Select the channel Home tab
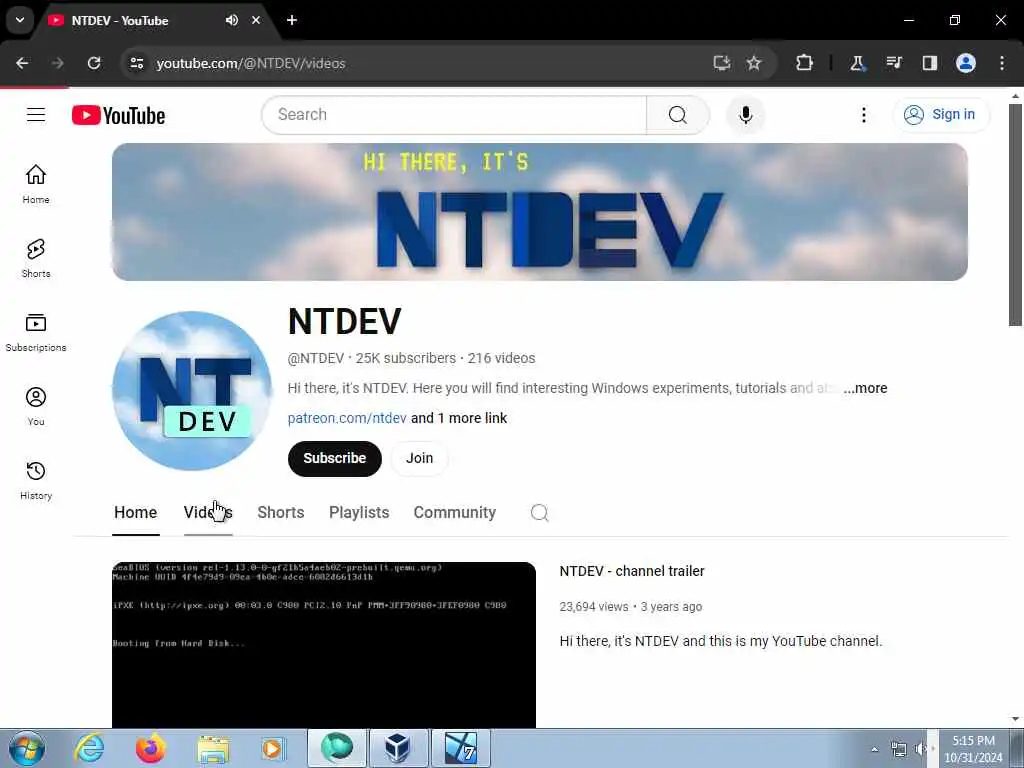This screenshot has width=1024, height=768. coord(135,513)
